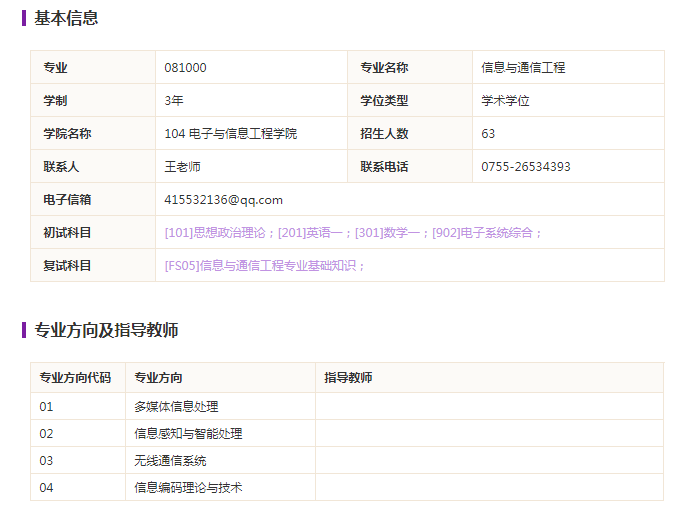
Task: Click the 学院名称 label cell
Action: [x=93, y=133]
